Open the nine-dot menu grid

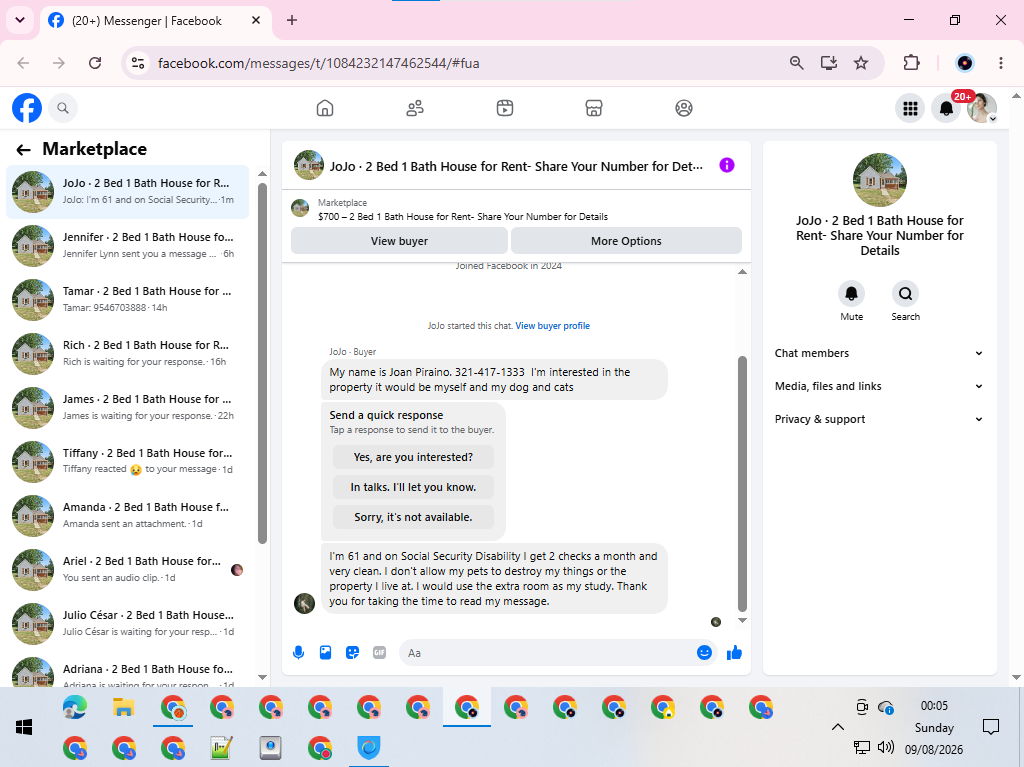pyautogui.click(x=910, y=108)
